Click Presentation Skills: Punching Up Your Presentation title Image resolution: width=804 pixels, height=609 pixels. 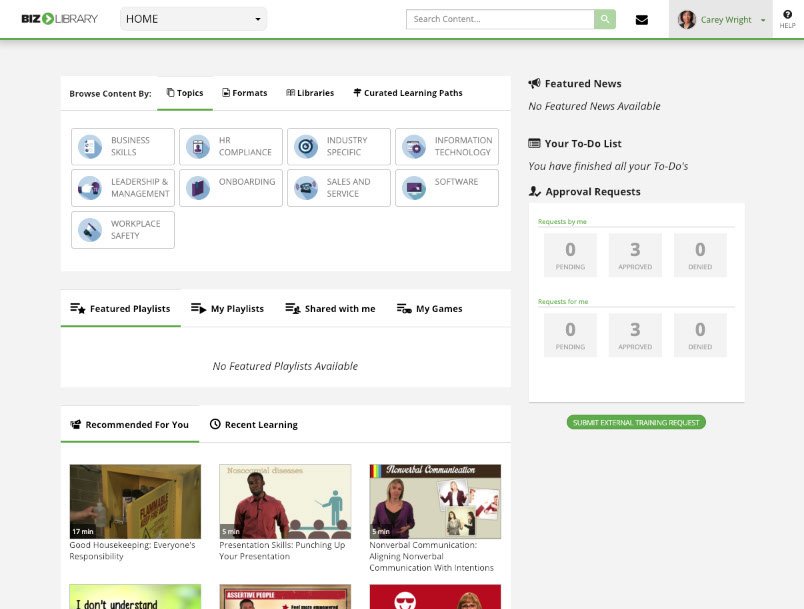coord(282,551)
